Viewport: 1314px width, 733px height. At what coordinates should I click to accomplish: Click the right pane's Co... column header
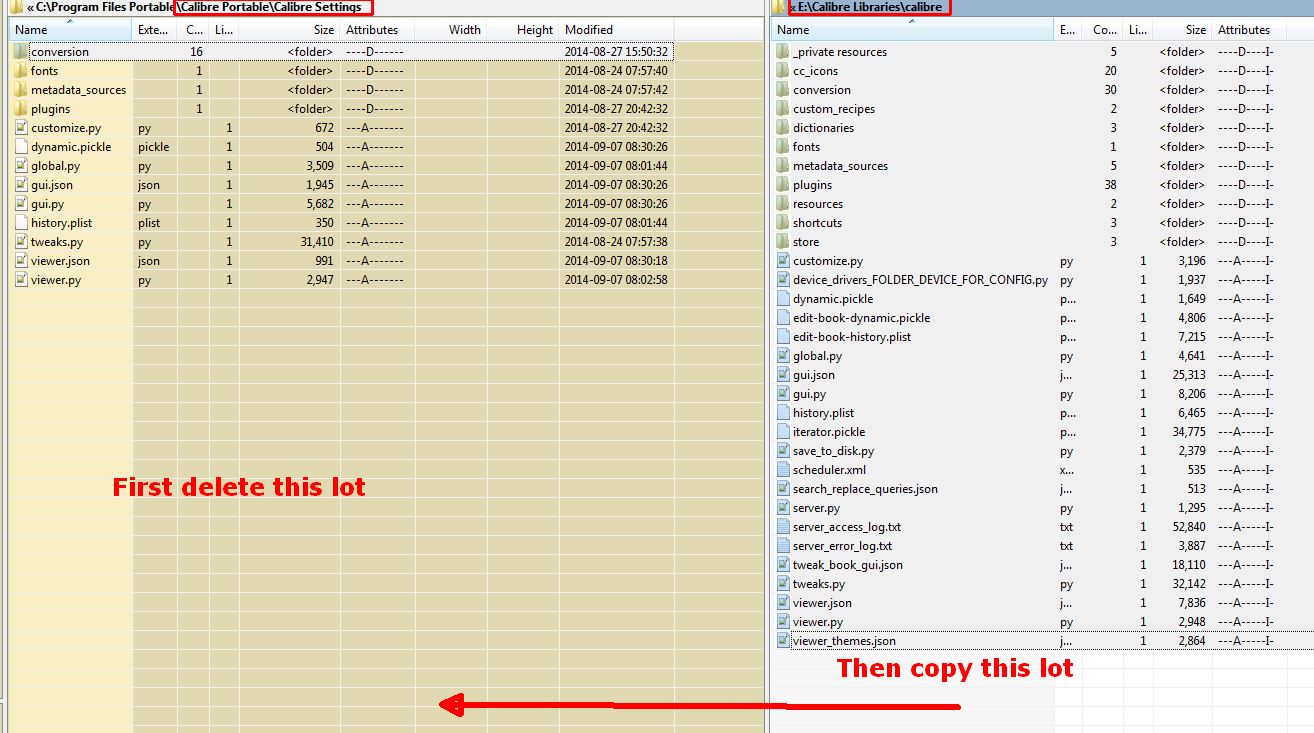pos(1102,30)
